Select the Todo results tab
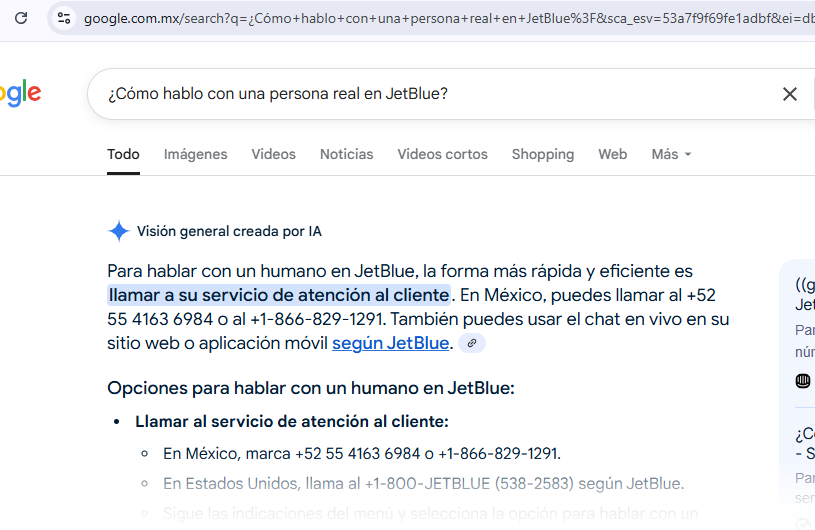The width and height of the screenshot is (815, 530). [x=123, y=154]
